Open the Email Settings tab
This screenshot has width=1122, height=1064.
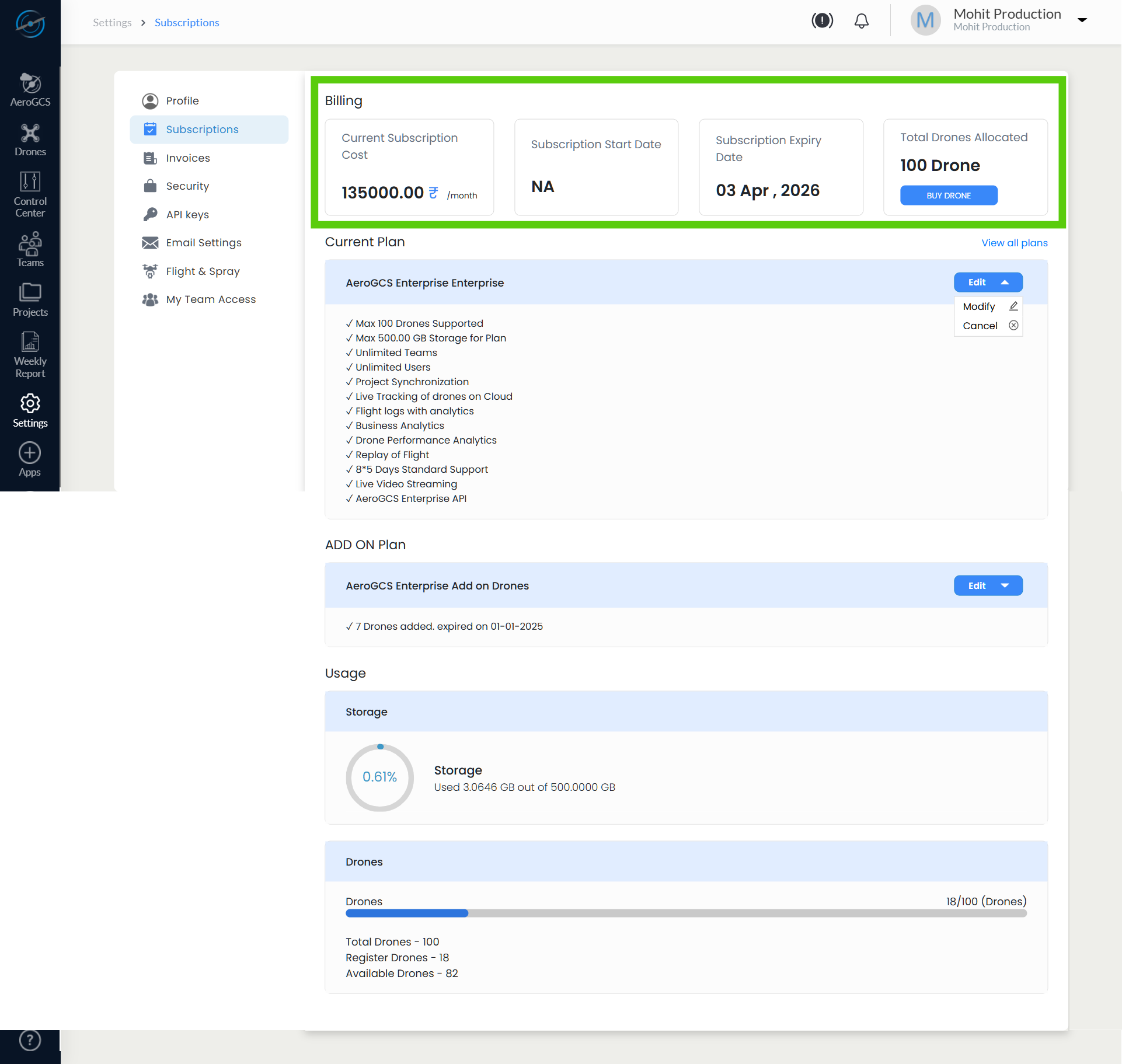click(x=209, y=243)
